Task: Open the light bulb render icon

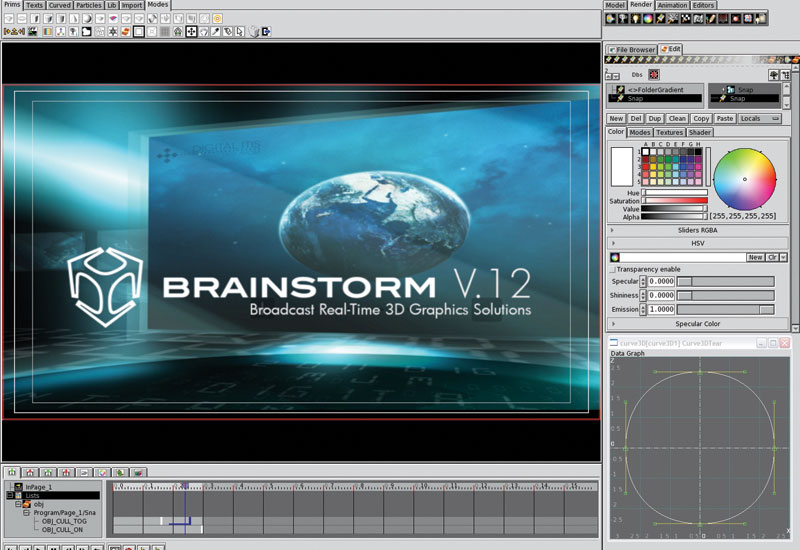Action: click(x=635, y=19)
